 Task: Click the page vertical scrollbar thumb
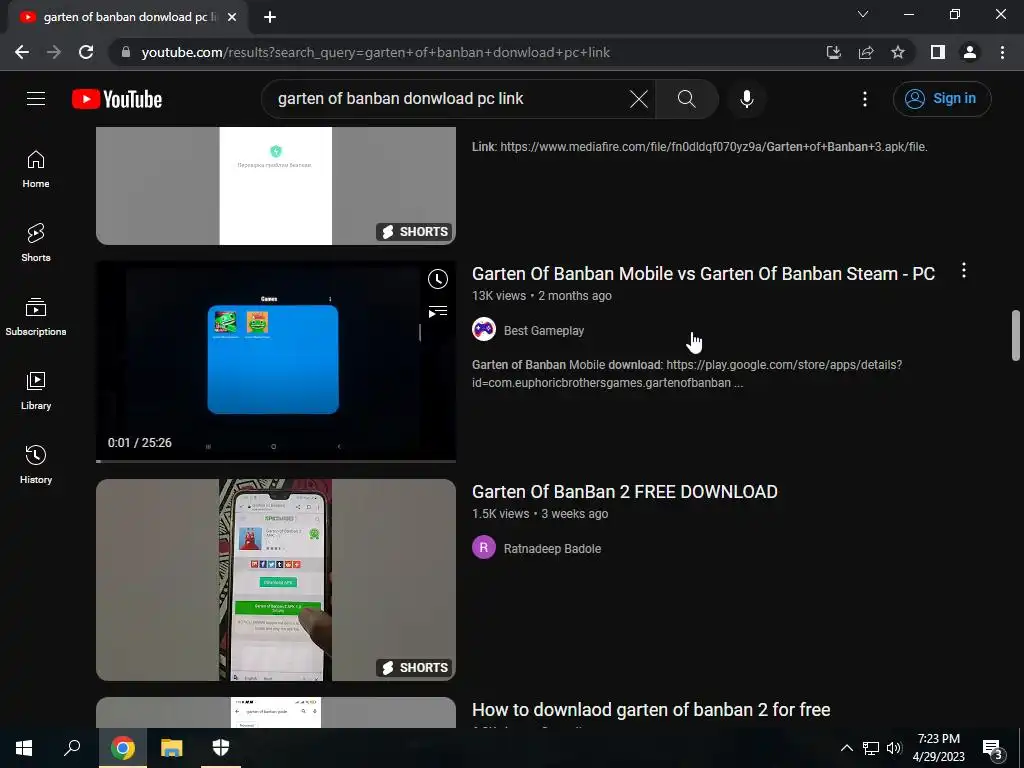pyautogui.click(x=1016, y=334)
